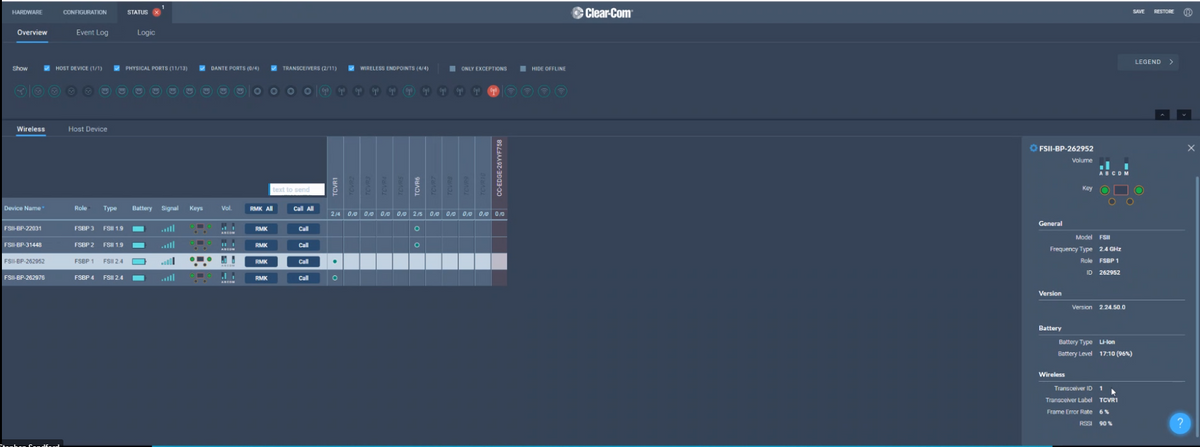This screenshot has height=447, width=1200.
Task: Click TCVR1 connection dot for FSII-BP-262952
Action: click(x=335, y=261)
